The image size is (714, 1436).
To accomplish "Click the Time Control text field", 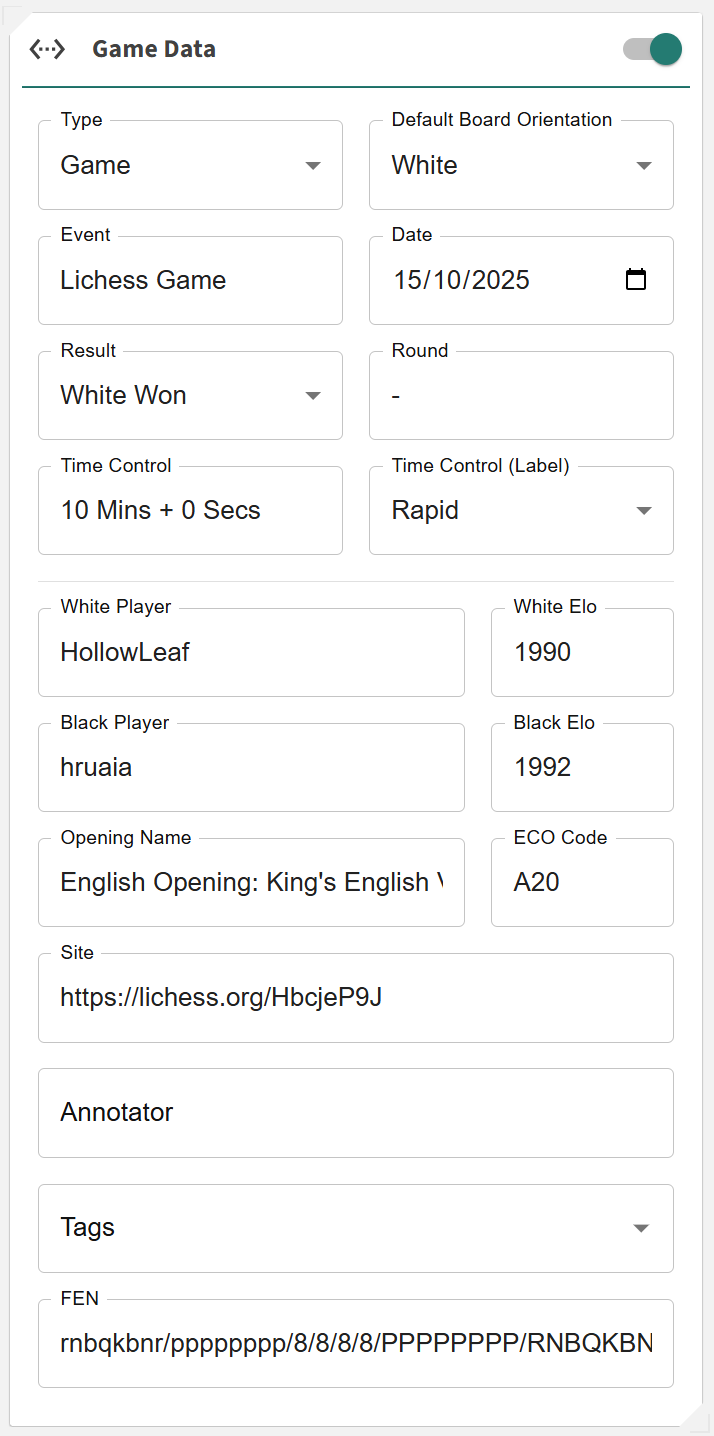I will (190, 511).
